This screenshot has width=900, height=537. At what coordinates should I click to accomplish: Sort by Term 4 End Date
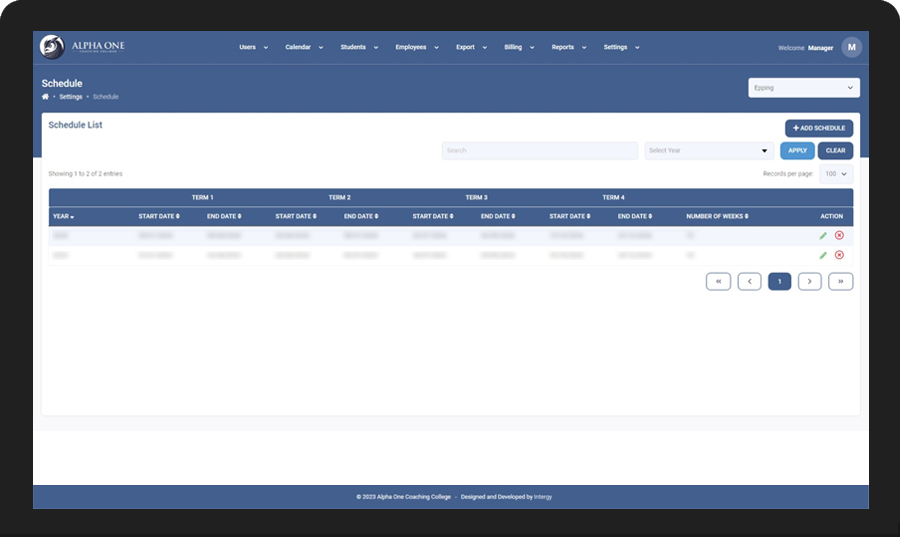pyautogui.click(x=635, y=216)
